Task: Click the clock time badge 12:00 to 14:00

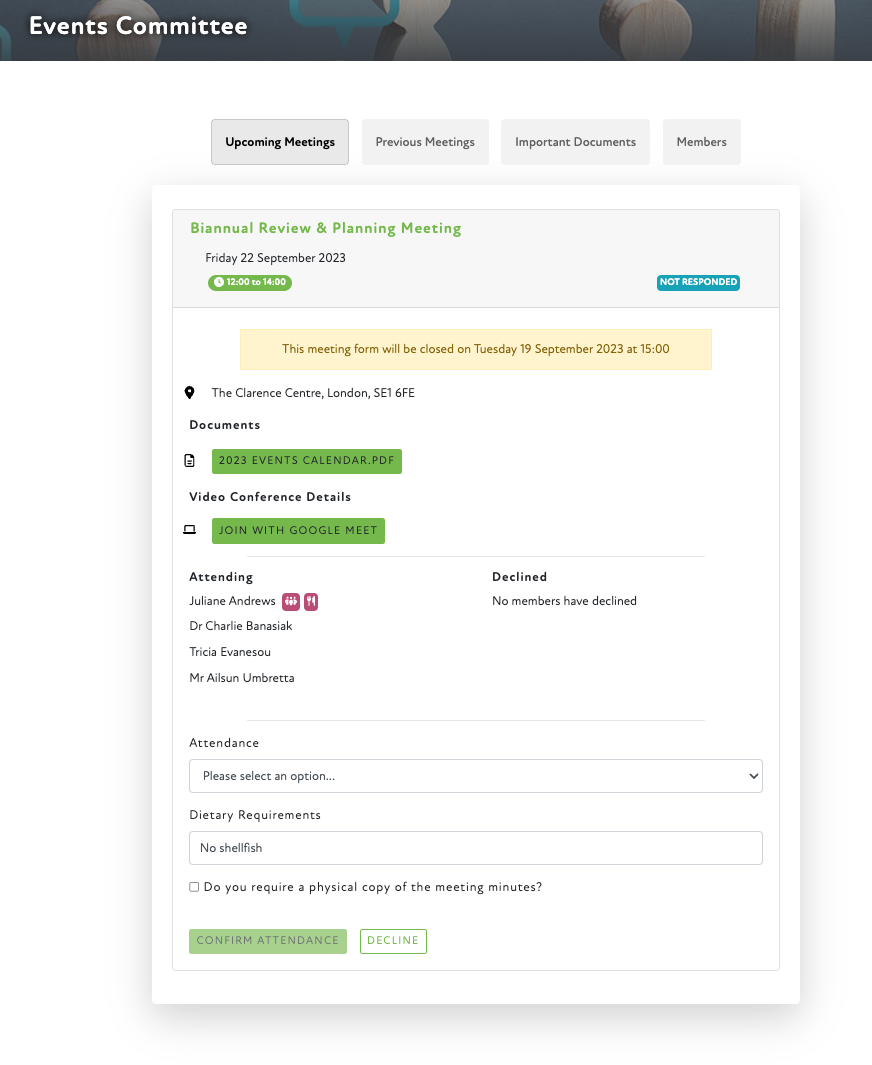Action: (250, 283)
